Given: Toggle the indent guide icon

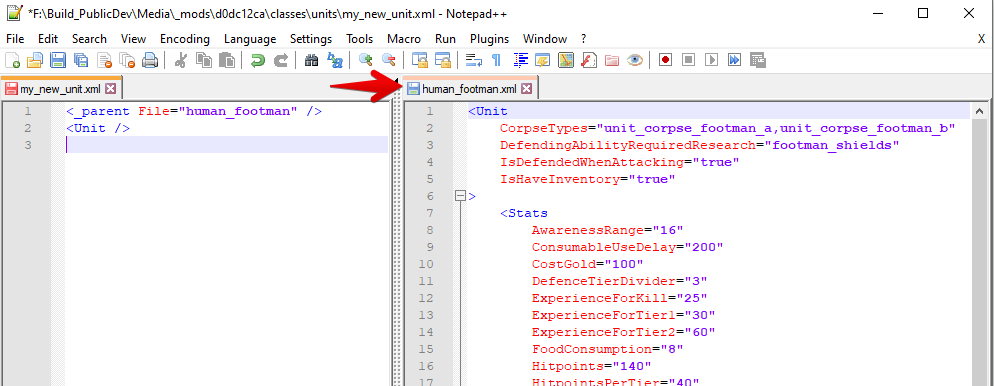Looking at the screenshot, I should pos(520,60).
